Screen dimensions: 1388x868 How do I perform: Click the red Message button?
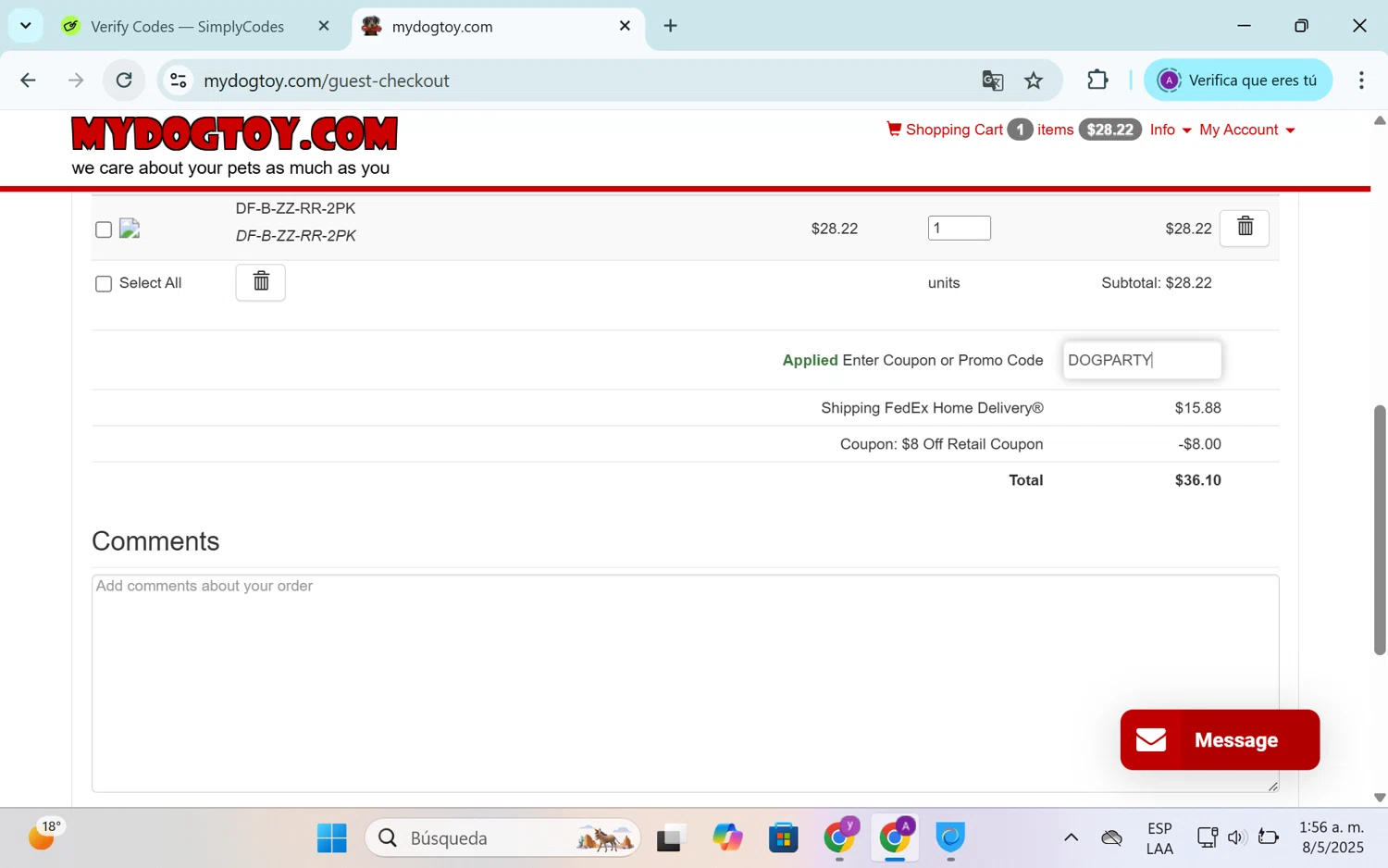click(1220, 739)
